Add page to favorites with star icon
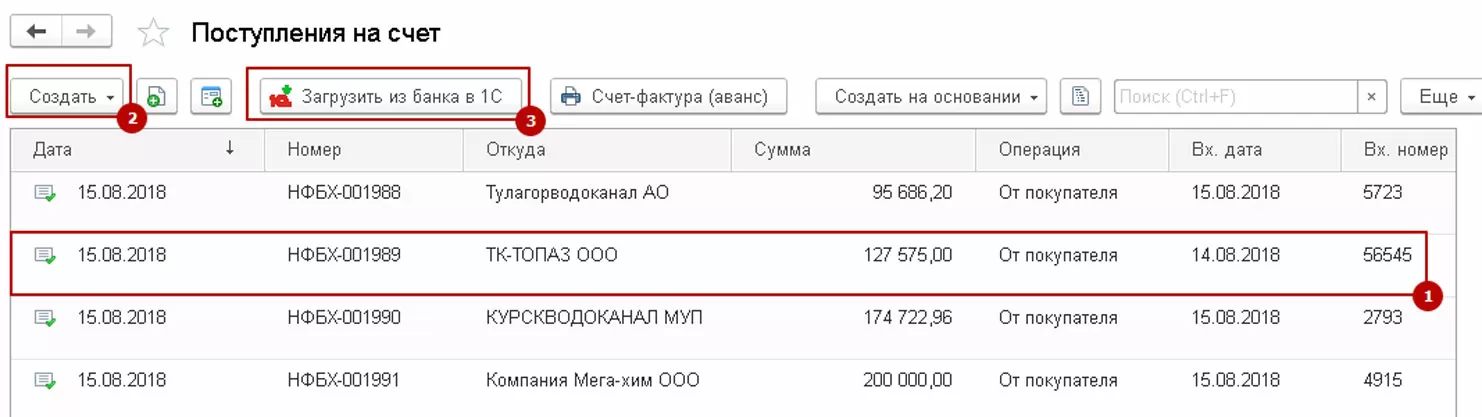The width and height of the screenshot is (1482, 417). pos(153,33)
